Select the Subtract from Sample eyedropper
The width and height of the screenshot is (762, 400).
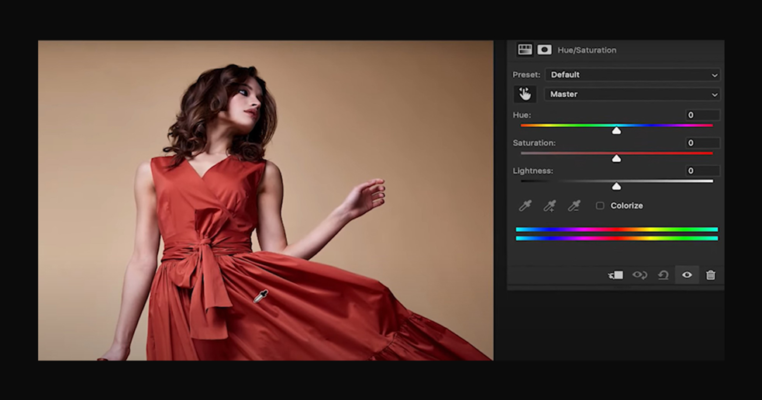[x=574, y=206]
